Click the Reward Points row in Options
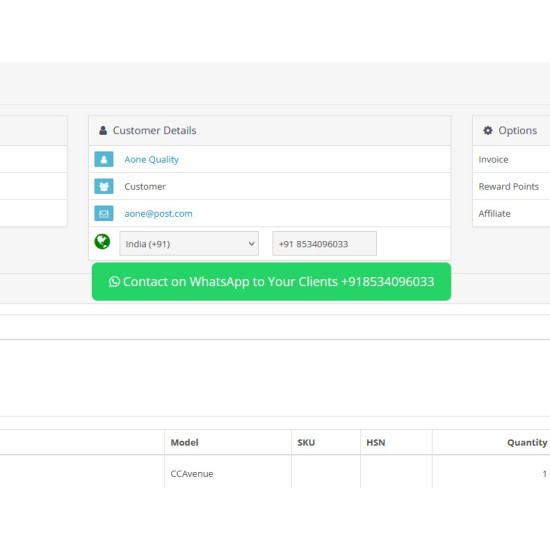Image resolution: width=550 pixels, height=550 pixels. pyautogui.click(x=511, y=186)
